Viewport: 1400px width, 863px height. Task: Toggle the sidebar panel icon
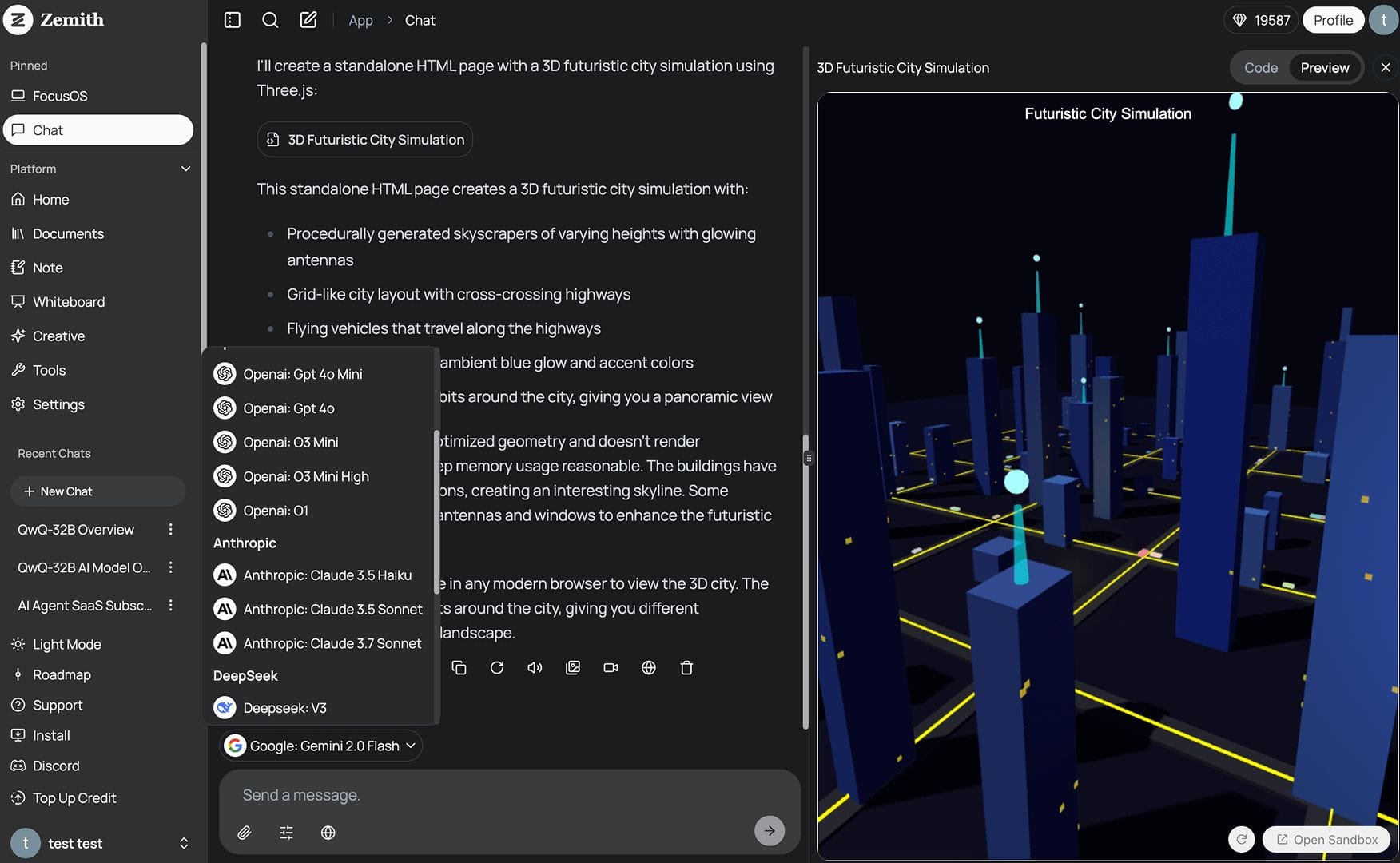pos(233,20)
